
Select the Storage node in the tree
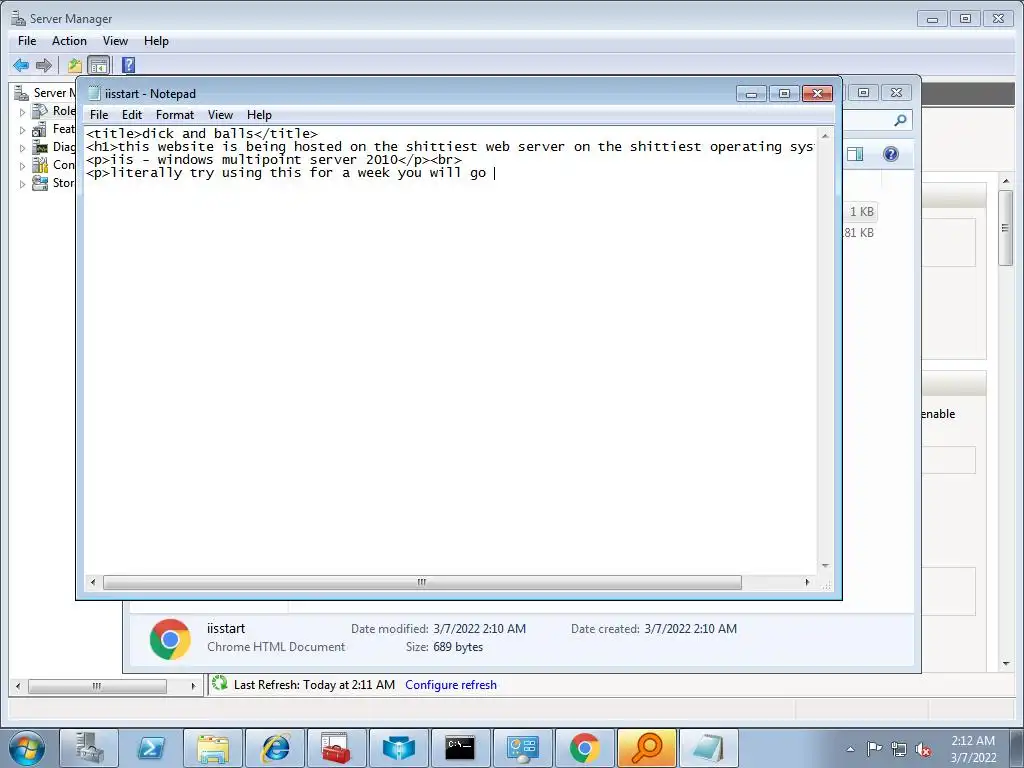coord(63,183)
